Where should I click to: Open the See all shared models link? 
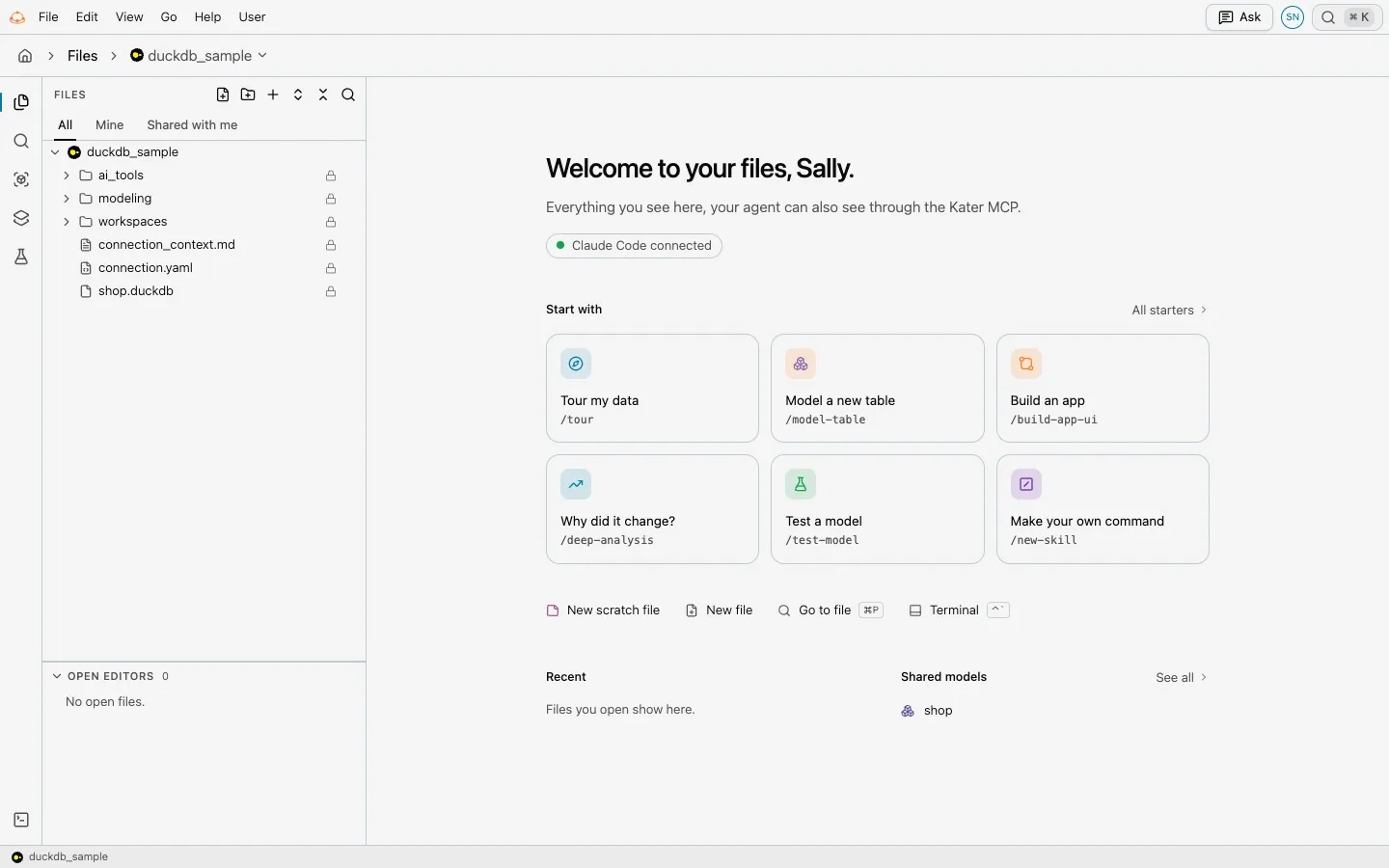pyautogui.click(x=1182, y=677)
